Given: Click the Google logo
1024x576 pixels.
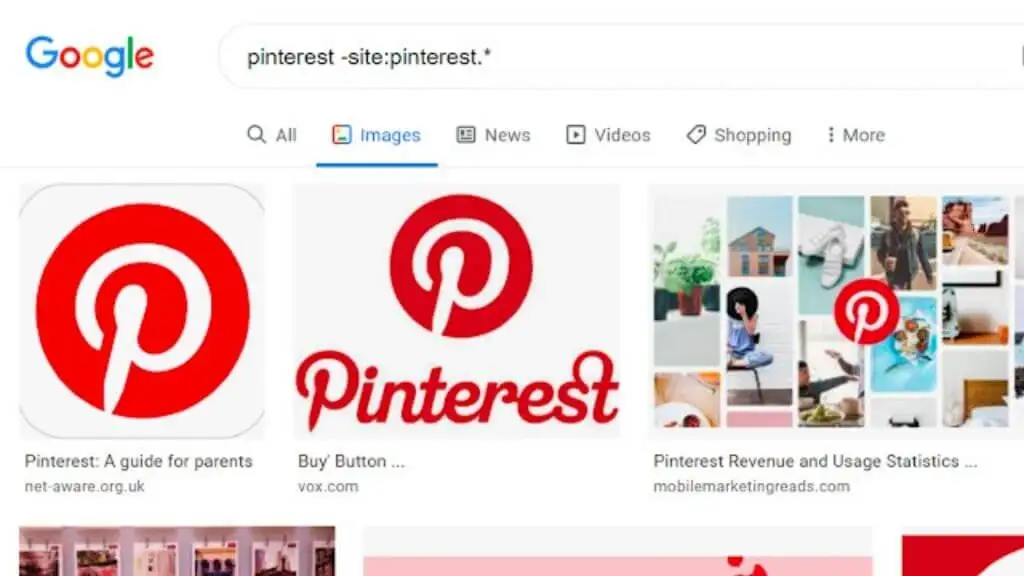Looking at the screenshot, I should [90, 56].
